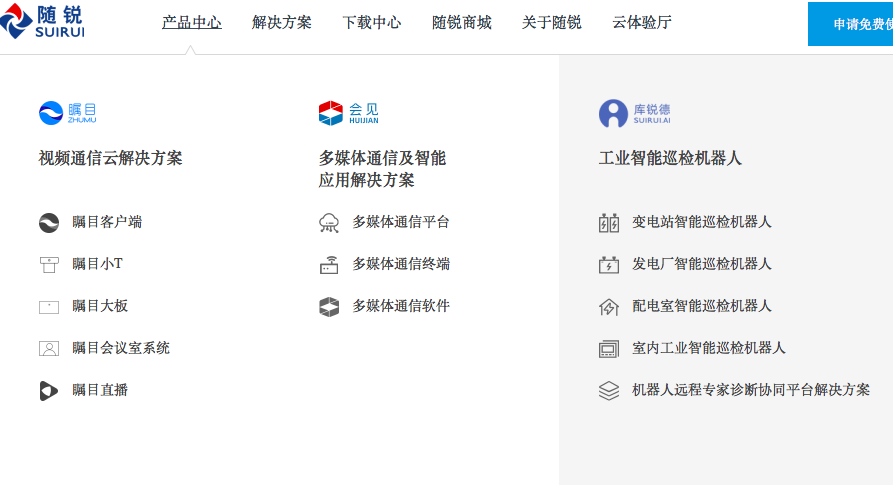Open the 多媒体通信平台 link
This screenshot has width=893, height=485.
pyautogui.click(x=401, y=222)
